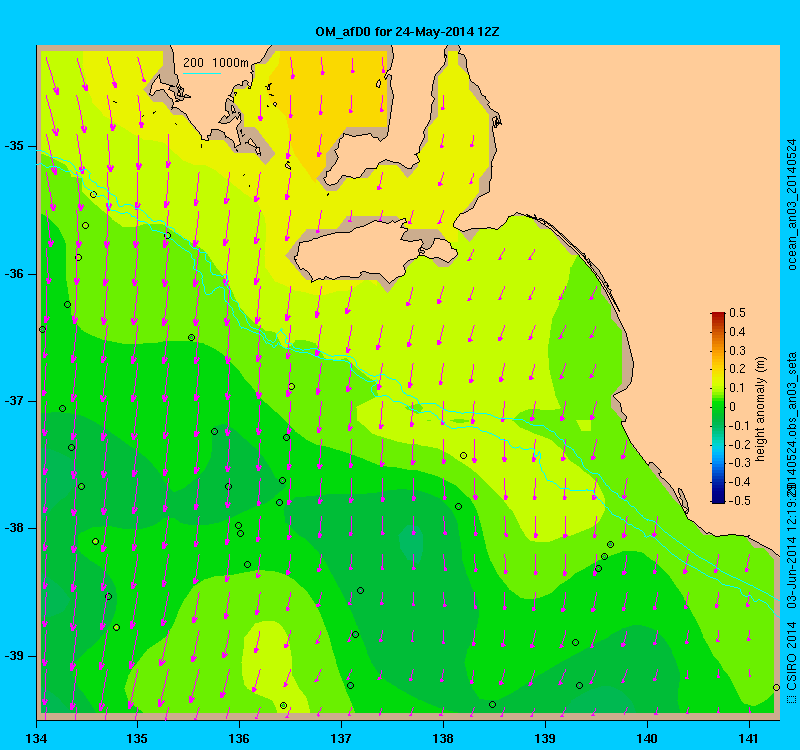
Task: Click the -37 latitude axis label
Action: tap(14, 401)
